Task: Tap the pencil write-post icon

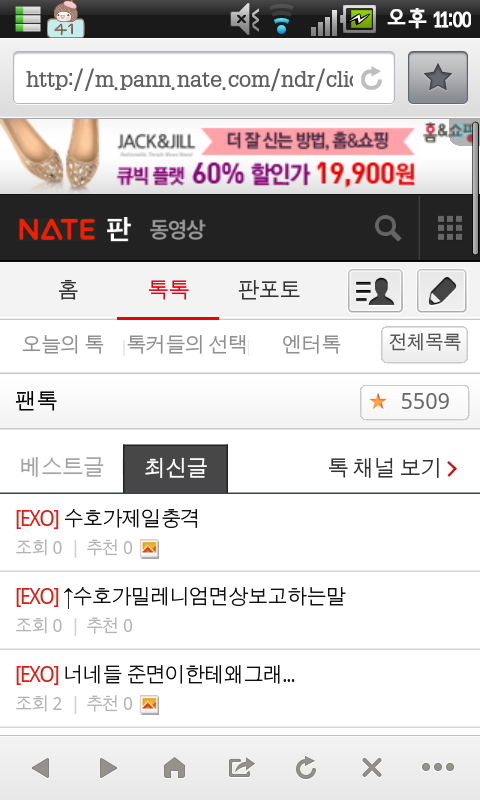Action: (442, 291)
